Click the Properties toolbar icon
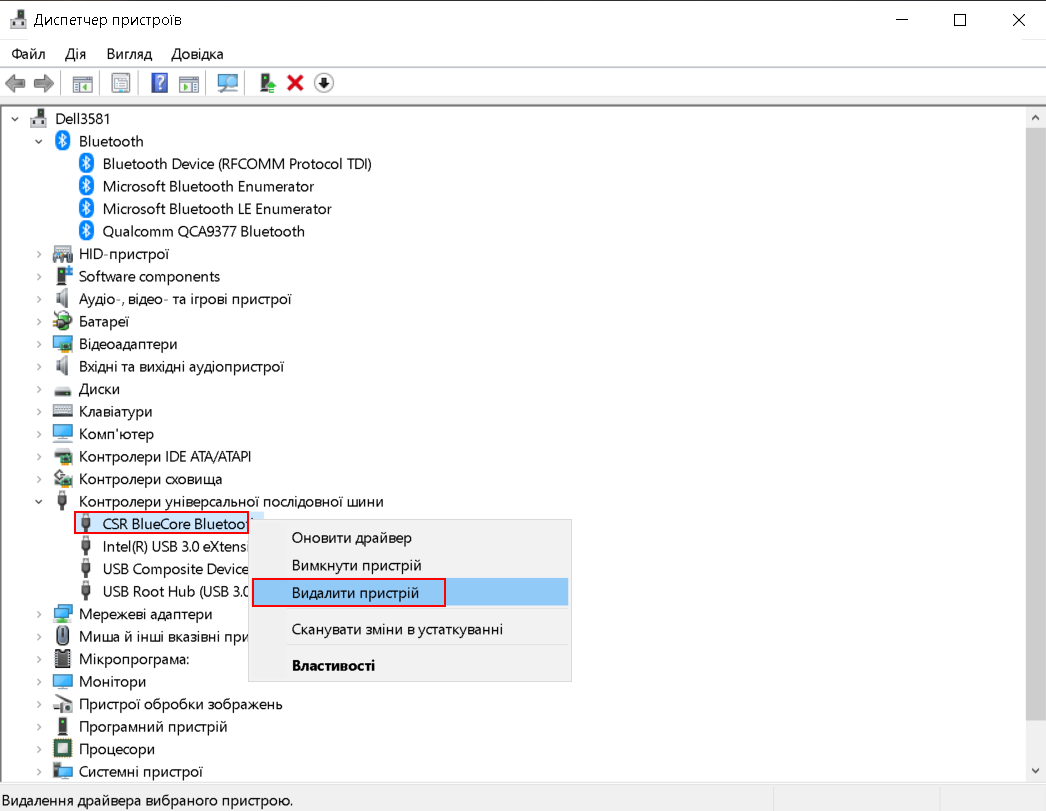Screen dimensions: 1046x811 [121, 83]
